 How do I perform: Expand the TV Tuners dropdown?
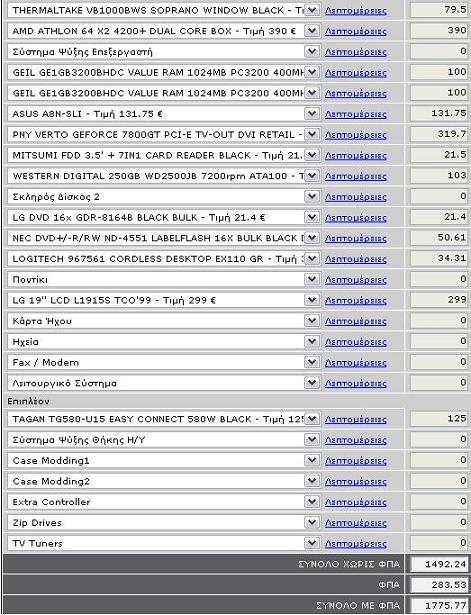[312, 543]
